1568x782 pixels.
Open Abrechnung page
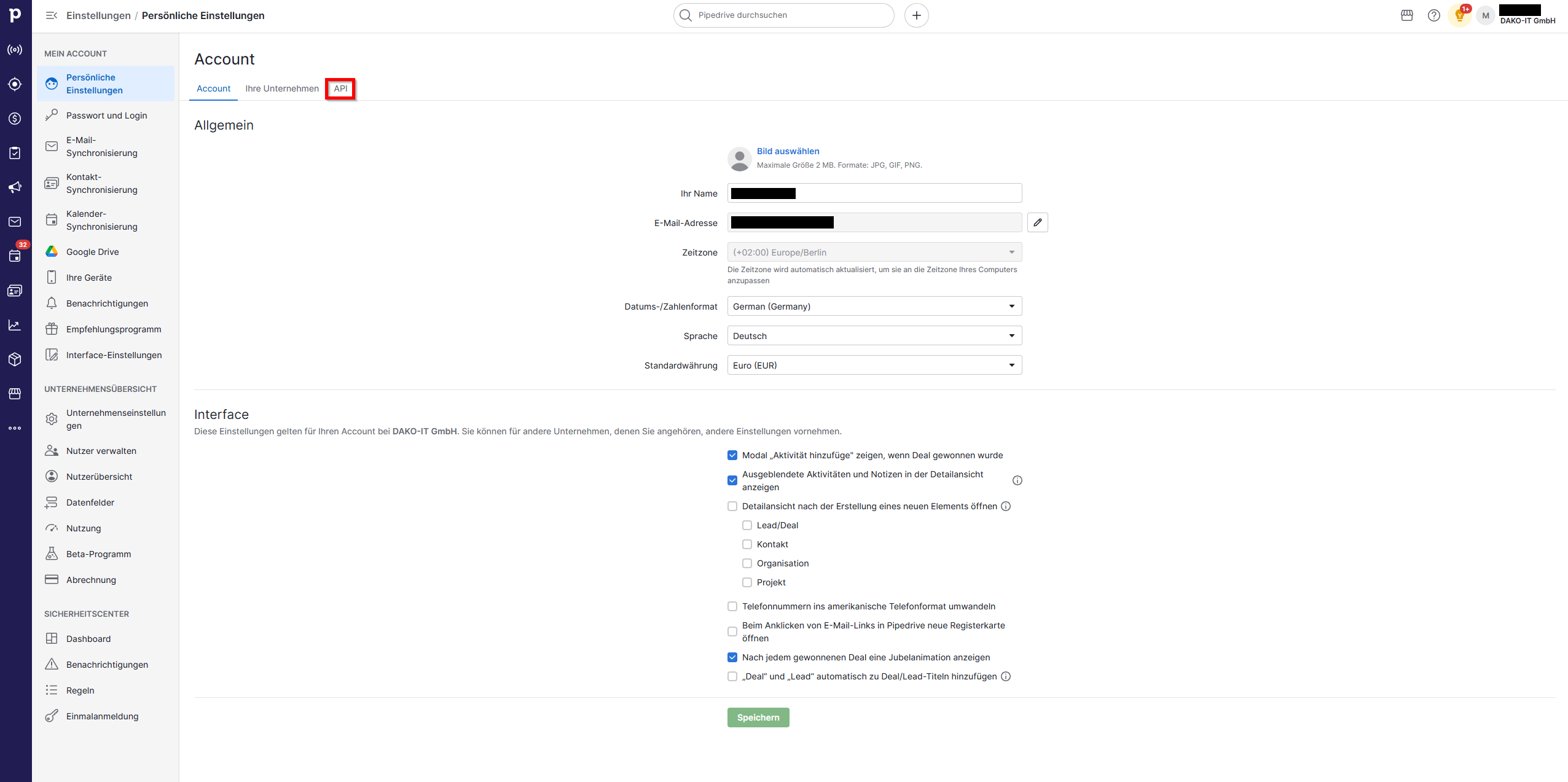pyautogui.click(x=105, y=580)
